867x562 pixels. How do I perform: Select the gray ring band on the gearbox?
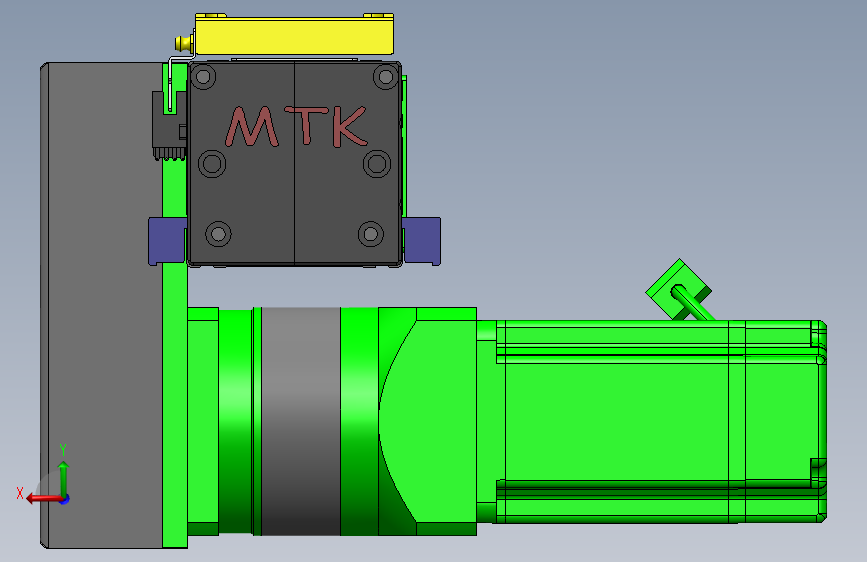[x=301, y=421]
